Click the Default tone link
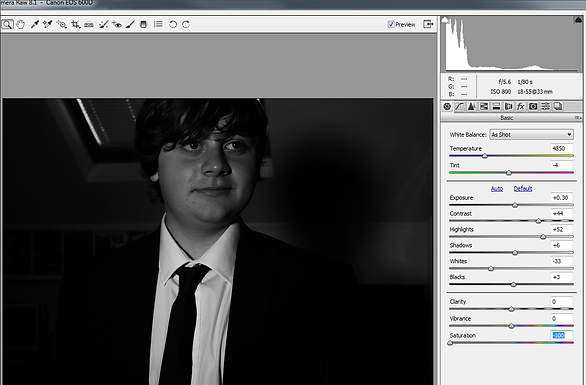This screenshot has width=586, height=385. tap(523, 189)
